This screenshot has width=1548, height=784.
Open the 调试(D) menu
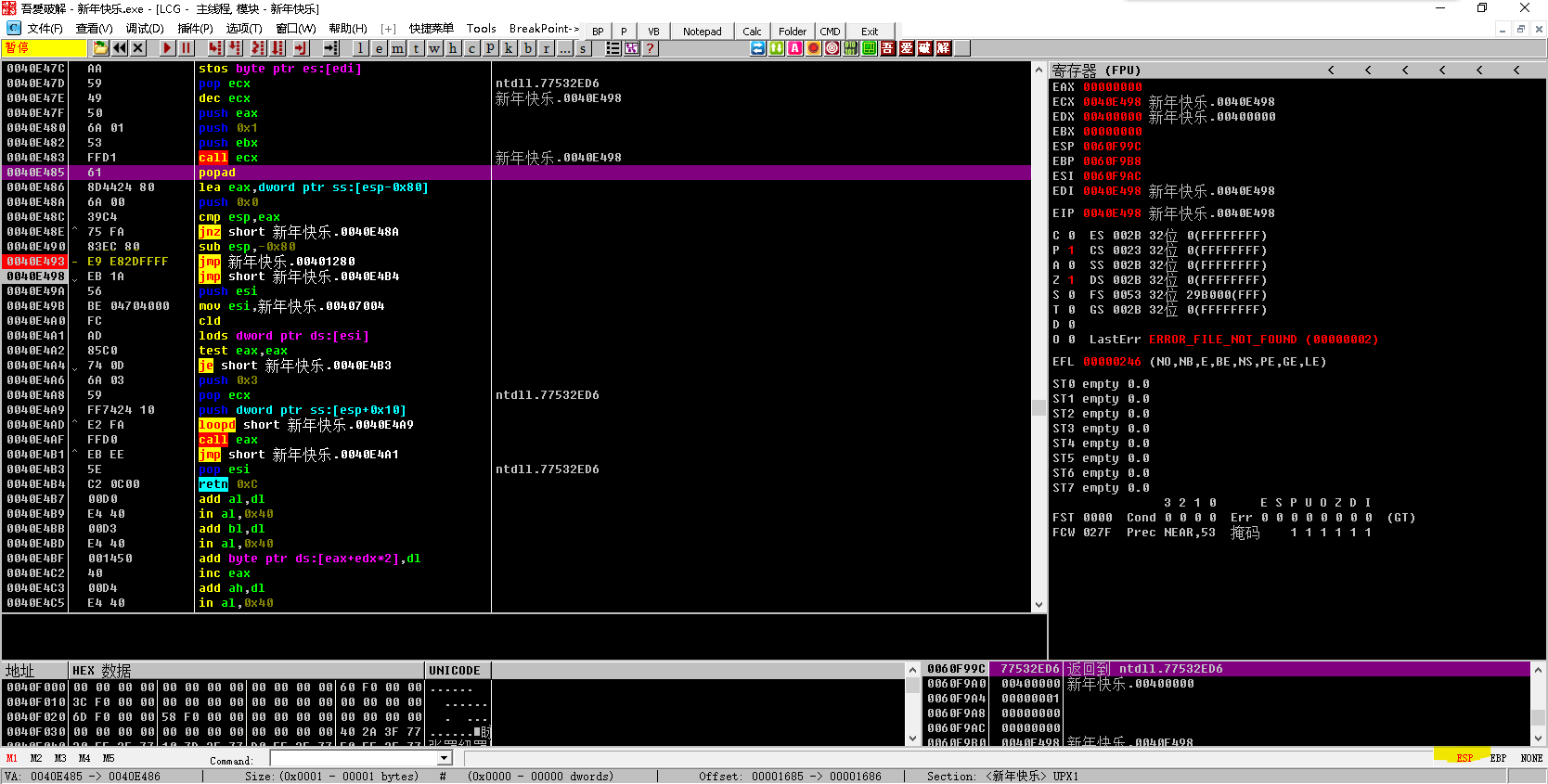(x=145, y=29)
